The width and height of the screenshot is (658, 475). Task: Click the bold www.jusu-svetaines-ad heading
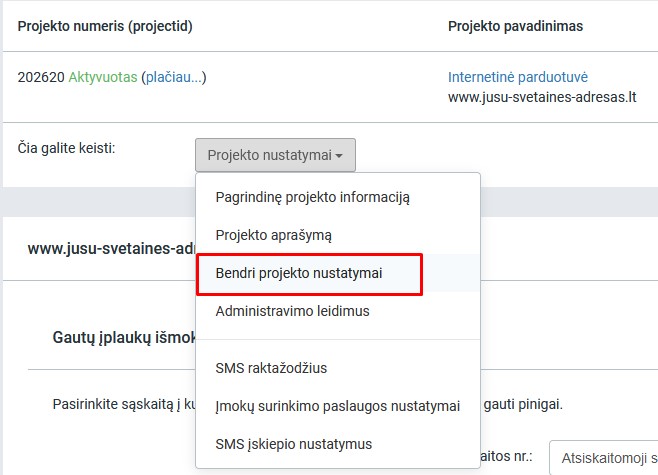point(112,248)
